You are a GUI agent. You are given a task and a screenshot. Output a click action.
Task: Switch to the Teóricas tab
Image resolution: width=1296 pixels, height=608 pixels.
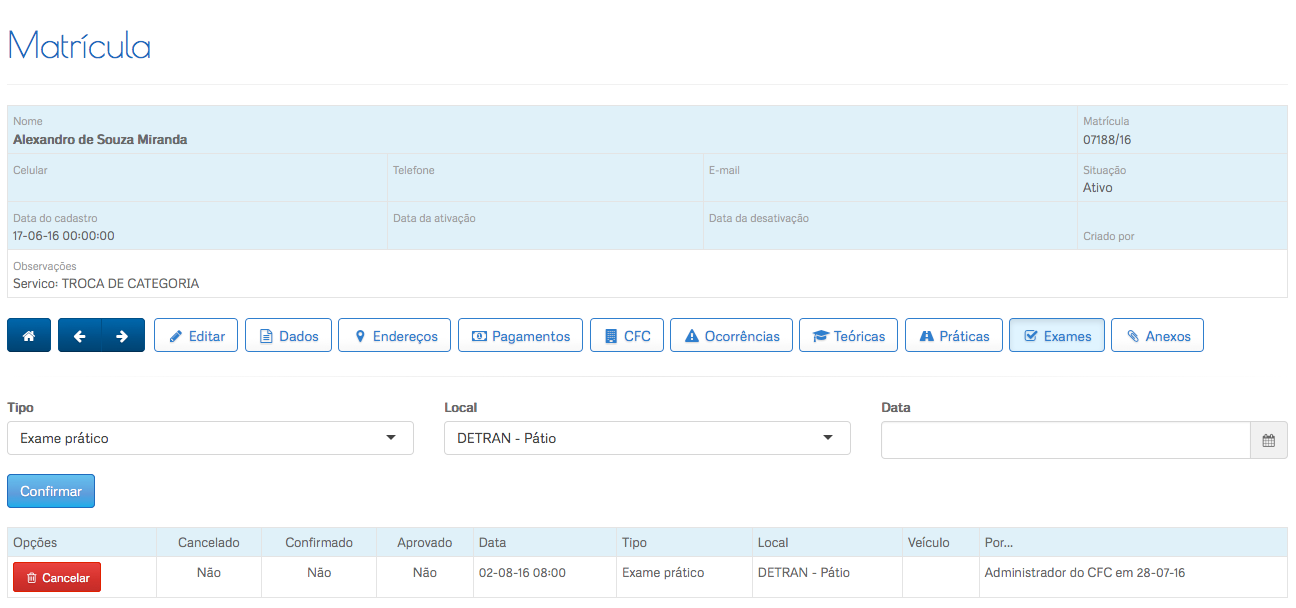click(848, 336)
